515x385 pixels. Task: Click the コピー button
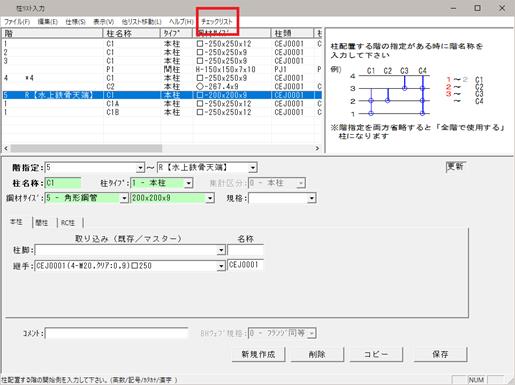point(376,354)
